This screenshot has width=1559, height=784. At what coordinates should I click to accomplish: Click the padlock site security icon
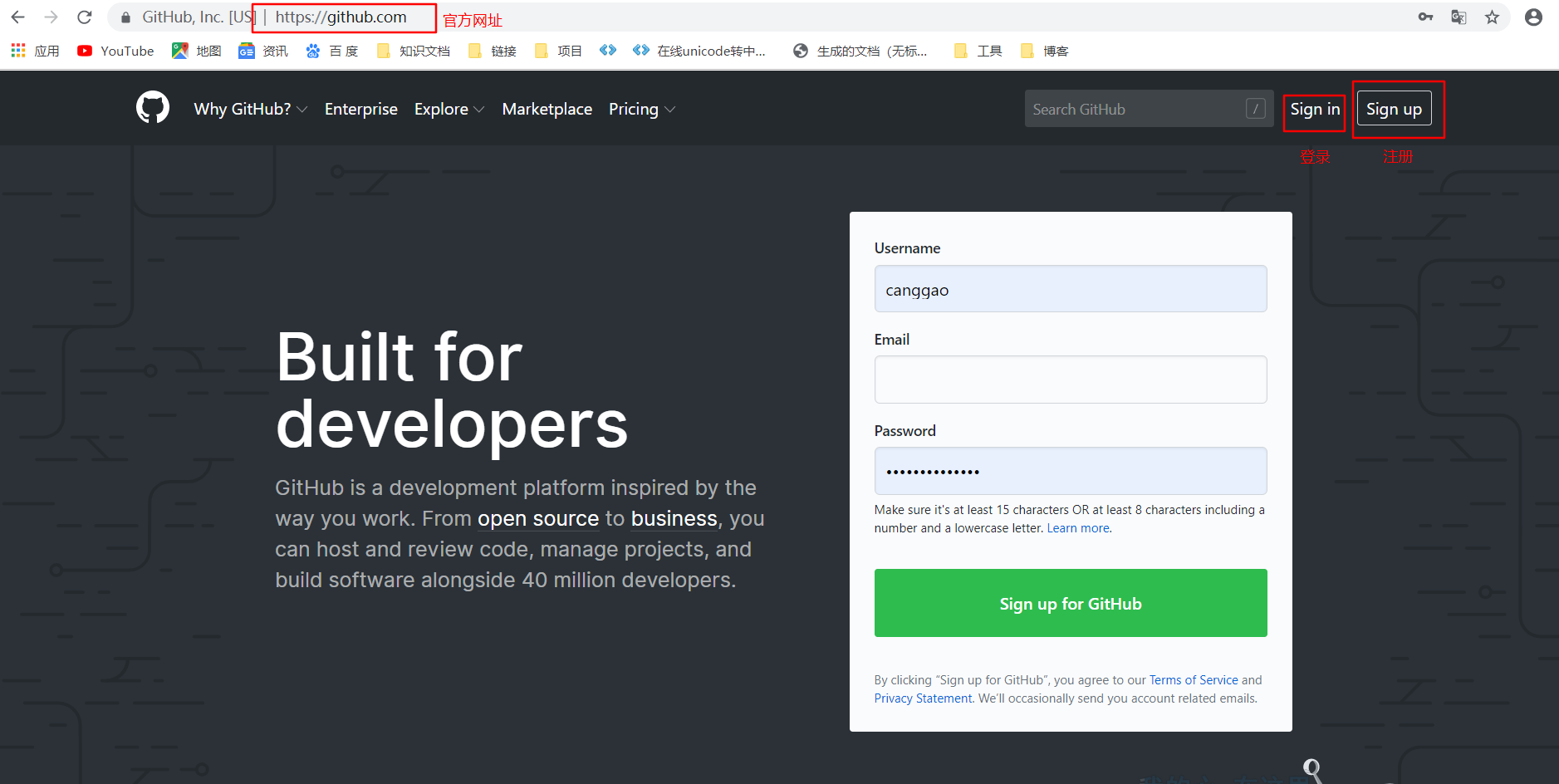pos(125,17)
